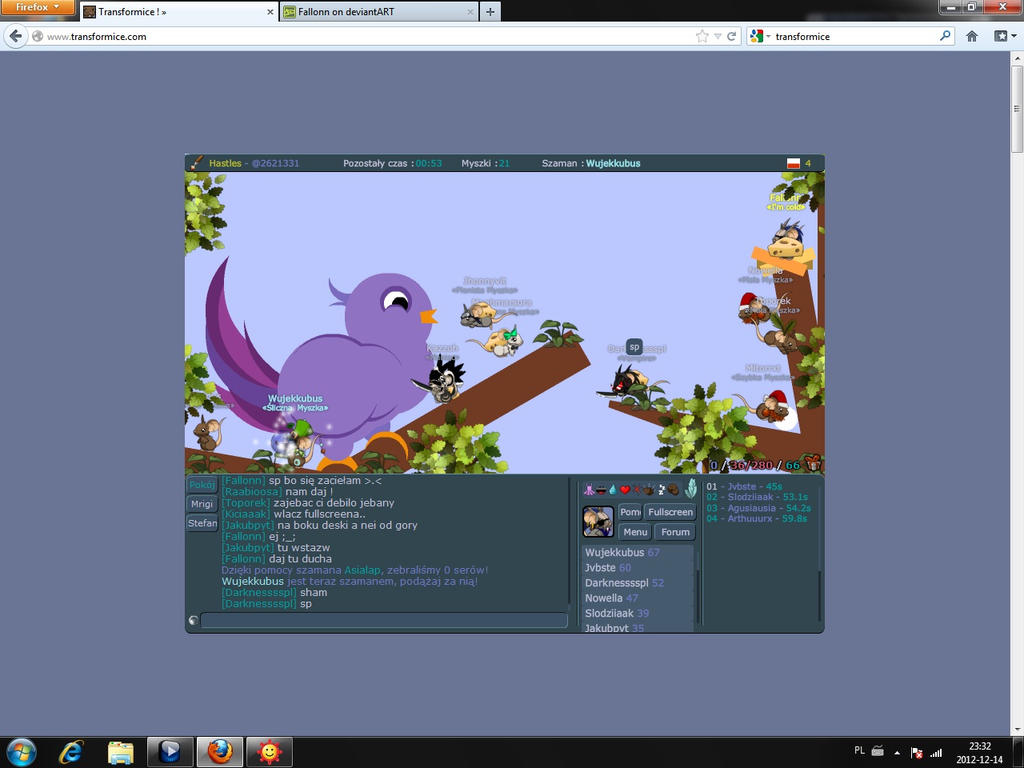The height and width of the screenshot is (768, 1024).
Task: Open the game Menu button
Action: click(x=635, y=532)
